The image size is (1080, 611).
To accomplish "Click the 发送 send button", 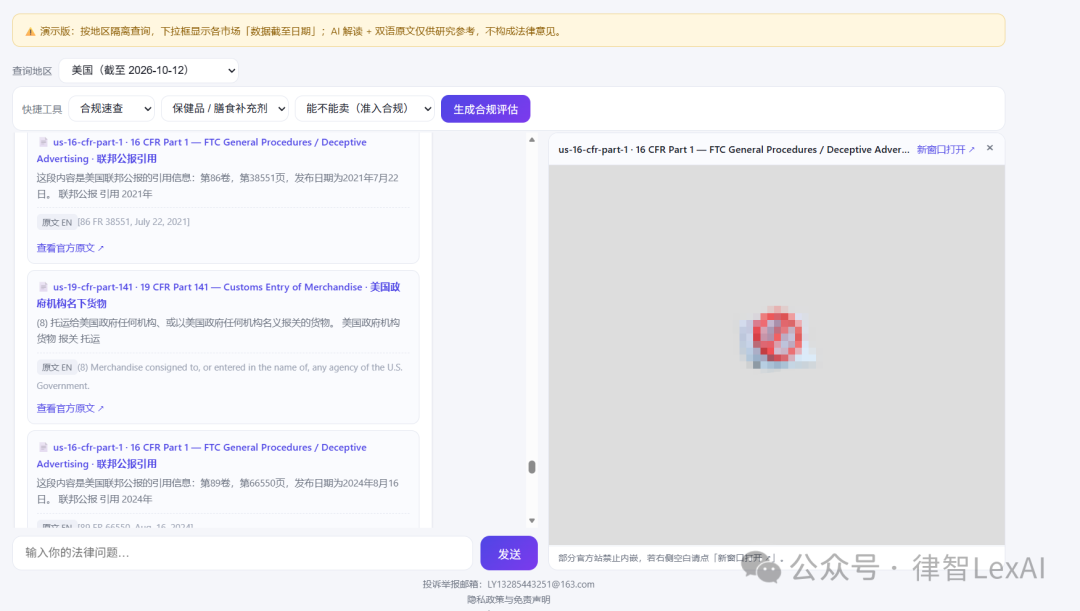I will point(509,553).
